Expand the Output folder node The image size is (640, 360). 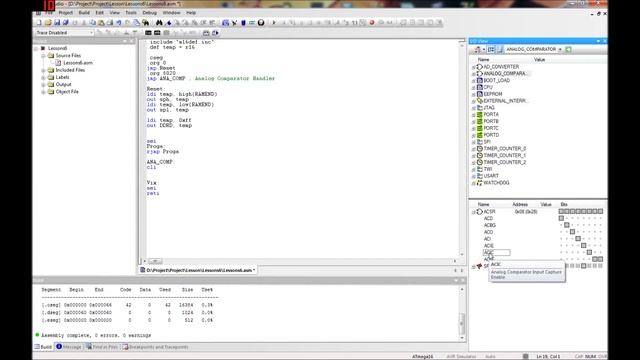(x=44, y=84)
